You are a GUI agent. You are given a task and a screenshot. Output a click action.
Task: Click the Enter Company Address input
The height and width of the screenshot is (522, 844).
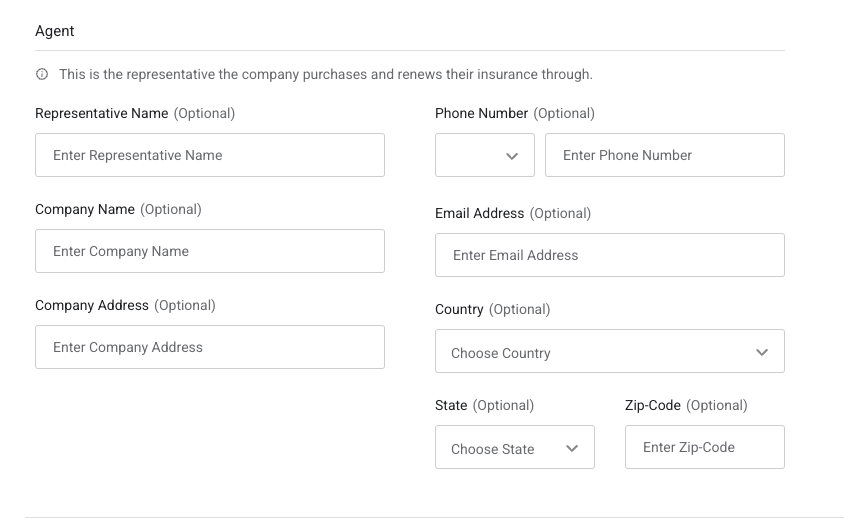[209, 348]
